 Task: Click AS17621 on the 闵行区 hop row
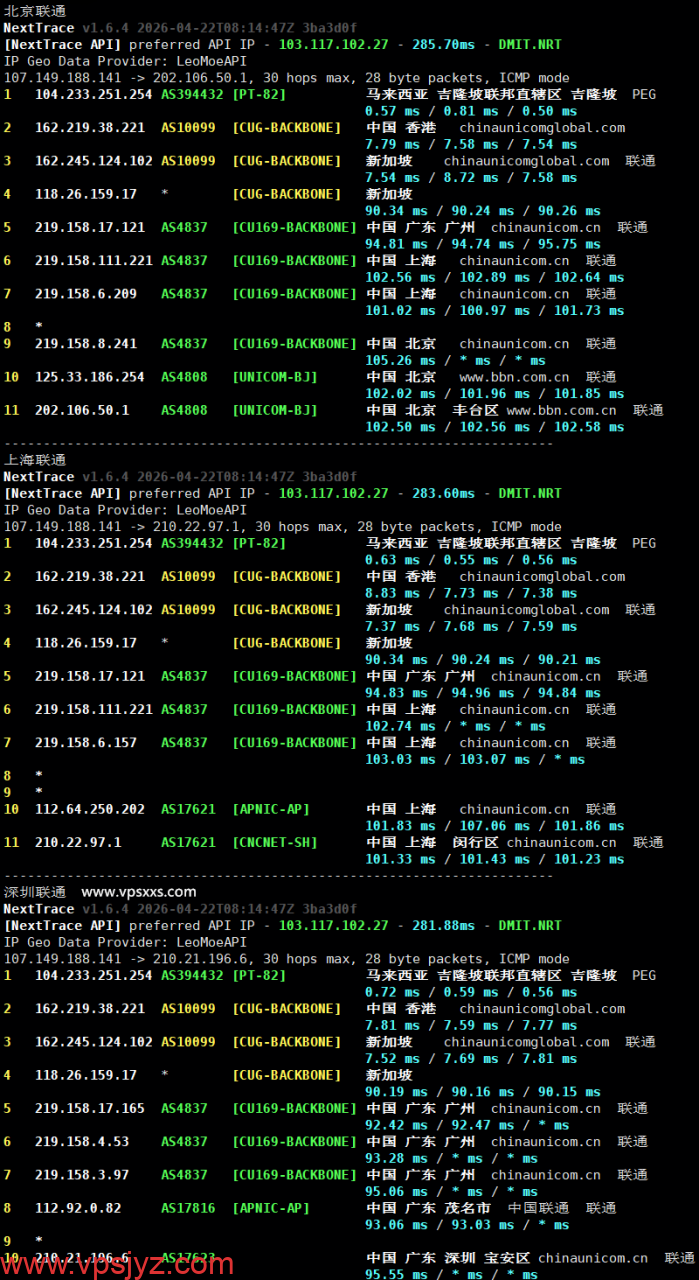coord(188,842)
